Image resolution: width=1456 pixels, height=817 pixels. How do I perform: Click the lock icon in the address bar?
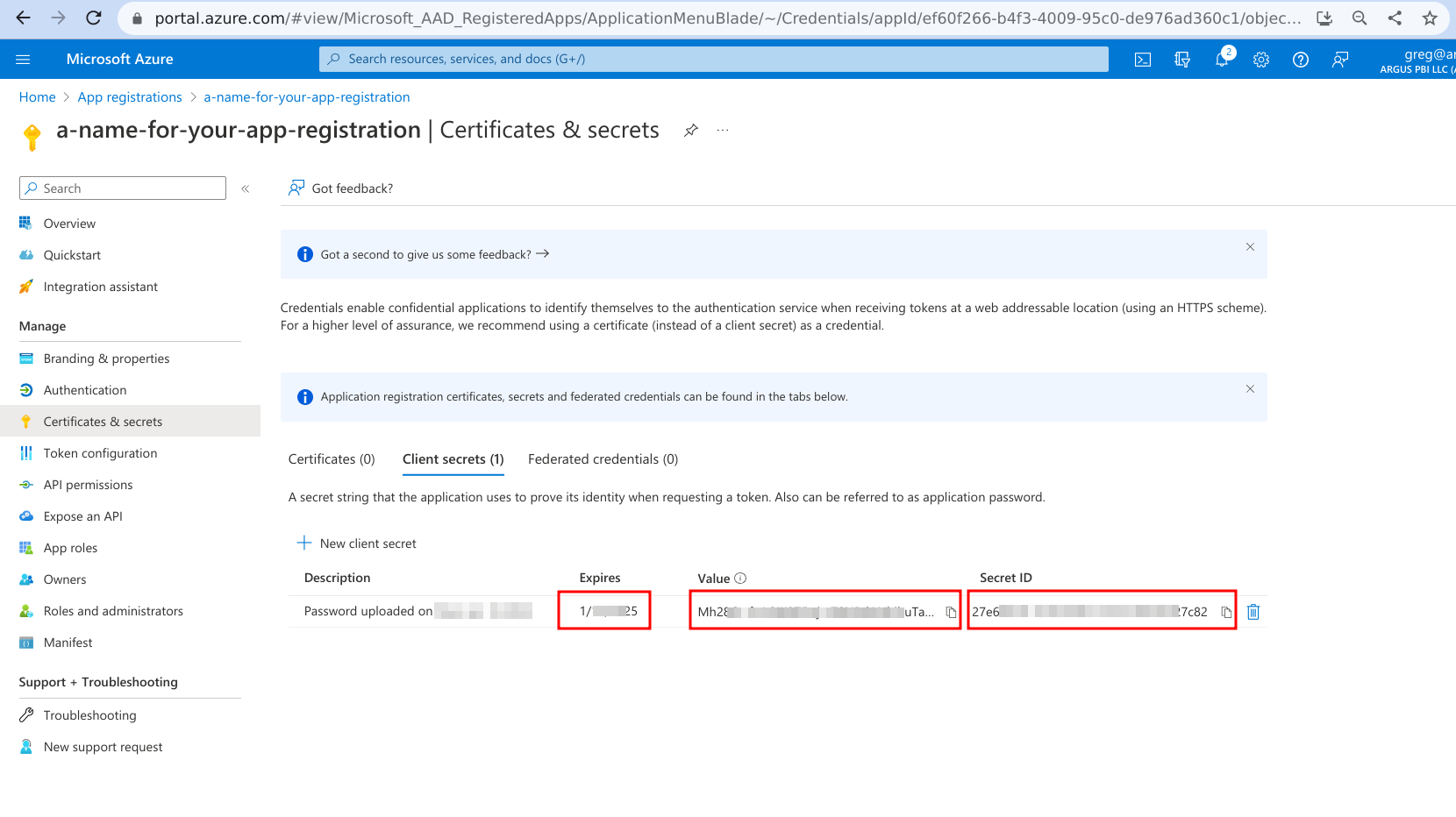(x=137, y=18)
